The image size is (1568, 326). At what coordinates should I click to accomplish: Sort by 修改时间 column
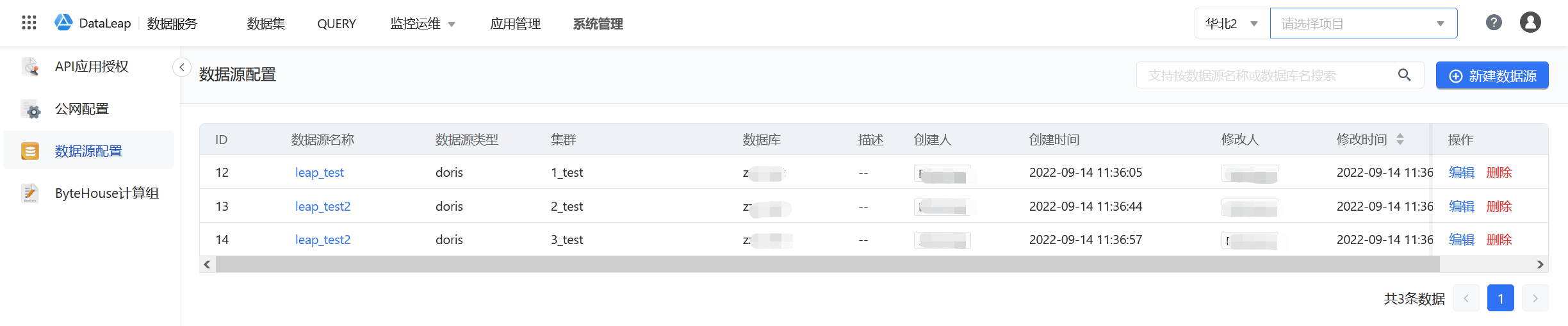(x=1400, y=140)
